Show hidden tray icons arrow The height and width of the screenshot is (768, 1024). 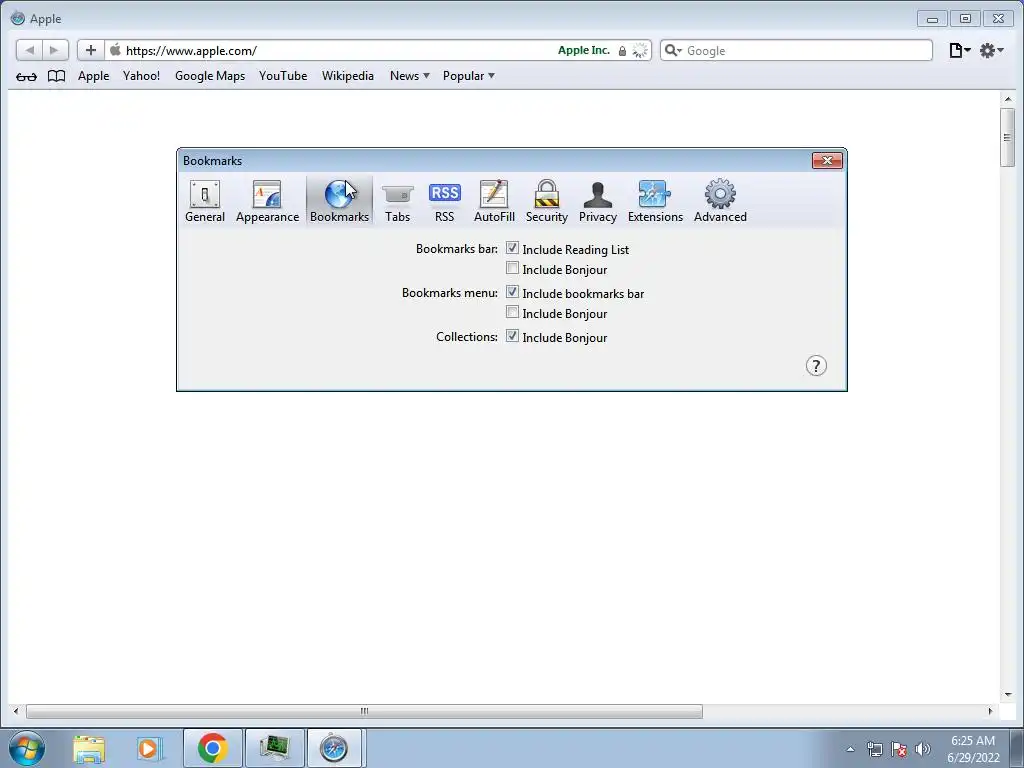coord(850,749)
